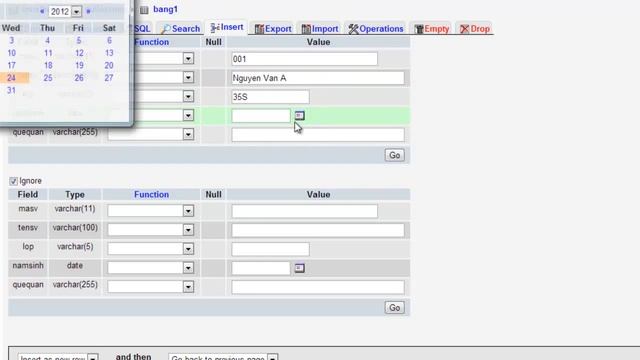Open the Operations tab
The height and width of the screenshot is (360, 640).
coord(376,29)
